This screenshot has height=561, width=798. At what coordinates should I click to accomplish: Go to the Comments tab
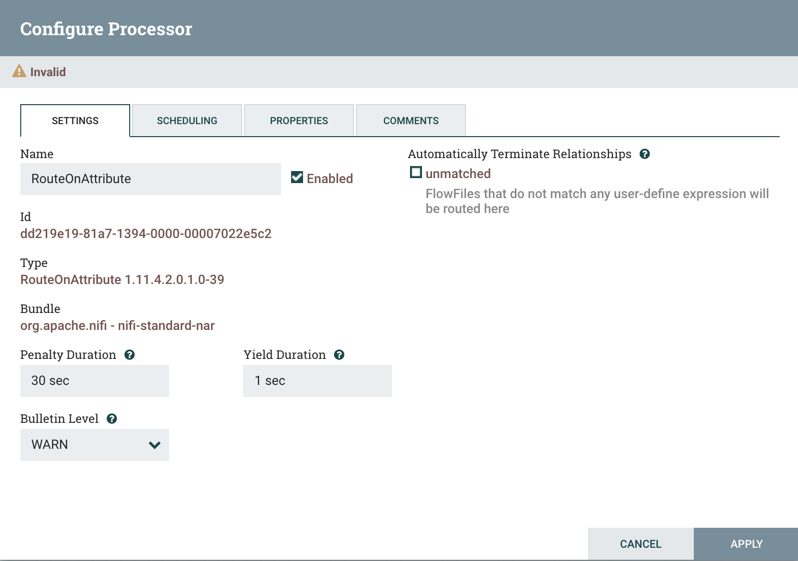[x=411, y=120]
